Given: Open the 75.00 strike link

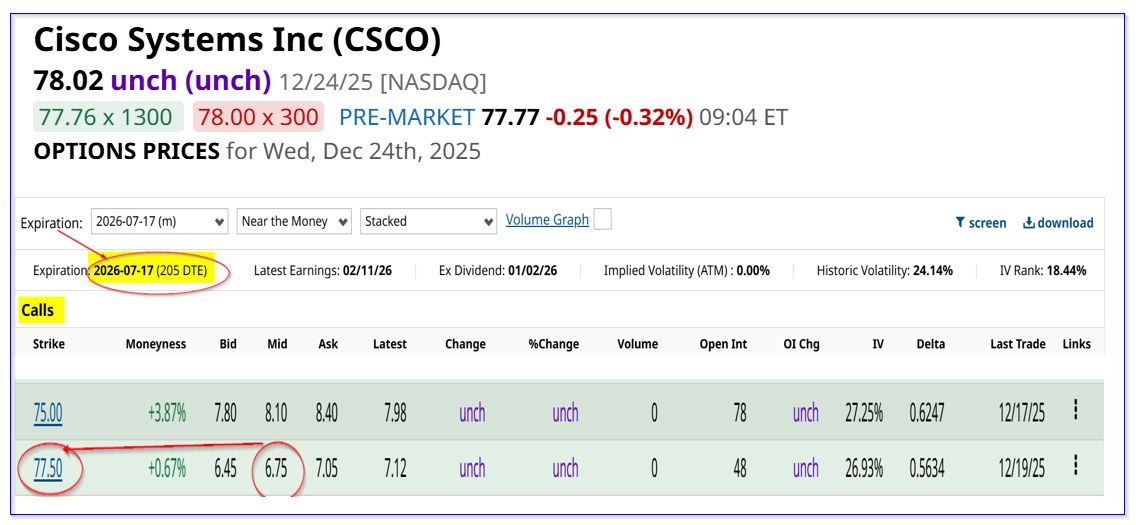Looking at the screenshot, I should coord(48,412).
